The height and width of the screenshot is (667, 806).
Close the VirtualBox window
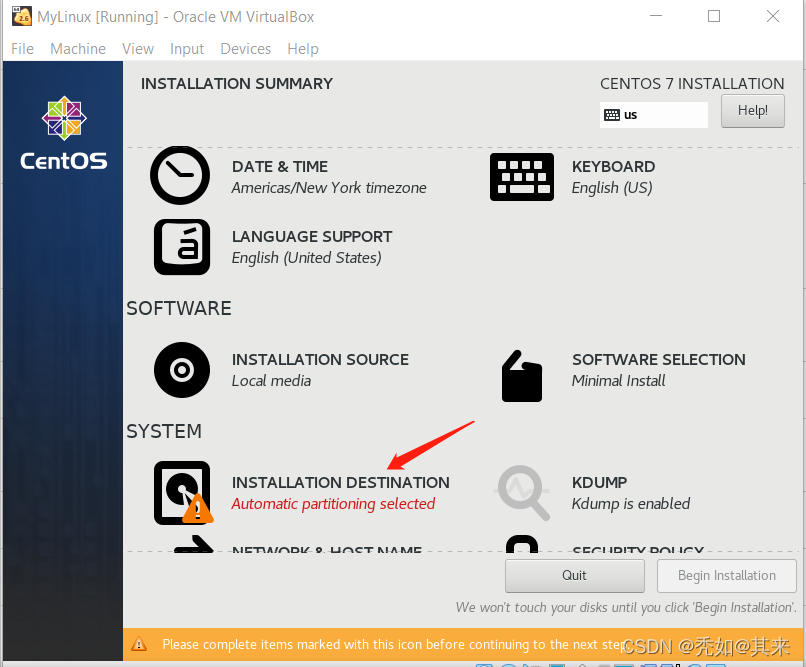click(x=773, y=16)
